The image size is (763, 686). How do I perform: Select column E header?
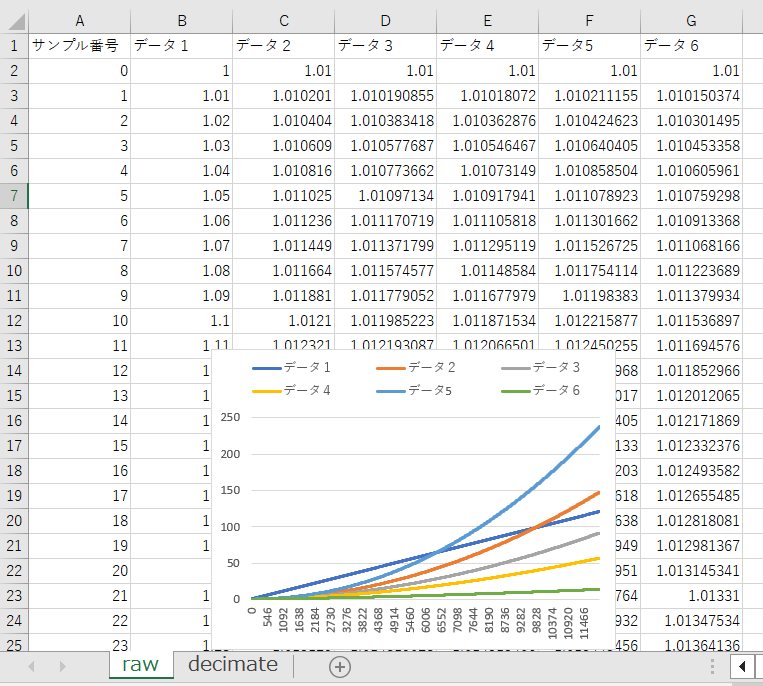pos(488,21)
